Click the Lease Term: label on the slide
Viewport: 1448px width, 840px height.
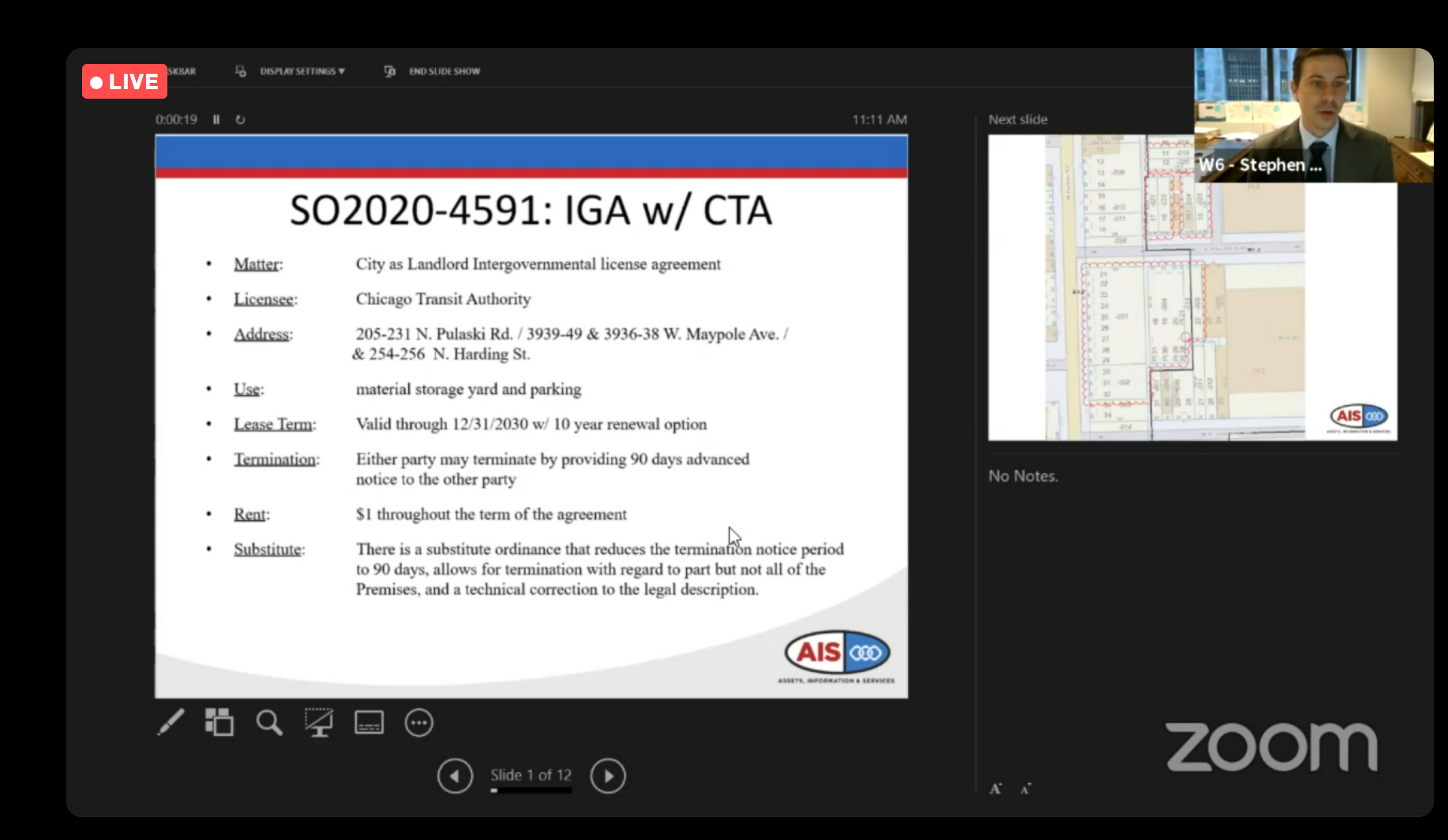click(x=275, y=424)
